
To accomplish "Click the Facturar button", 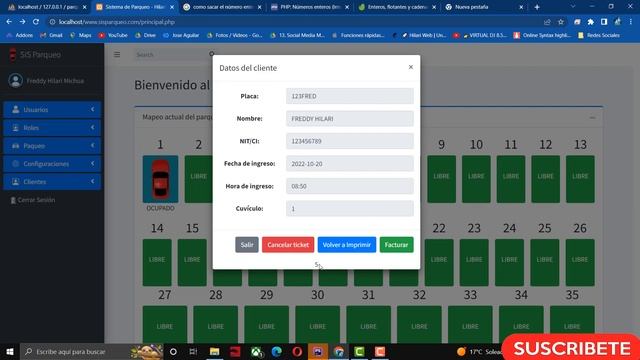I will [396, 244].
